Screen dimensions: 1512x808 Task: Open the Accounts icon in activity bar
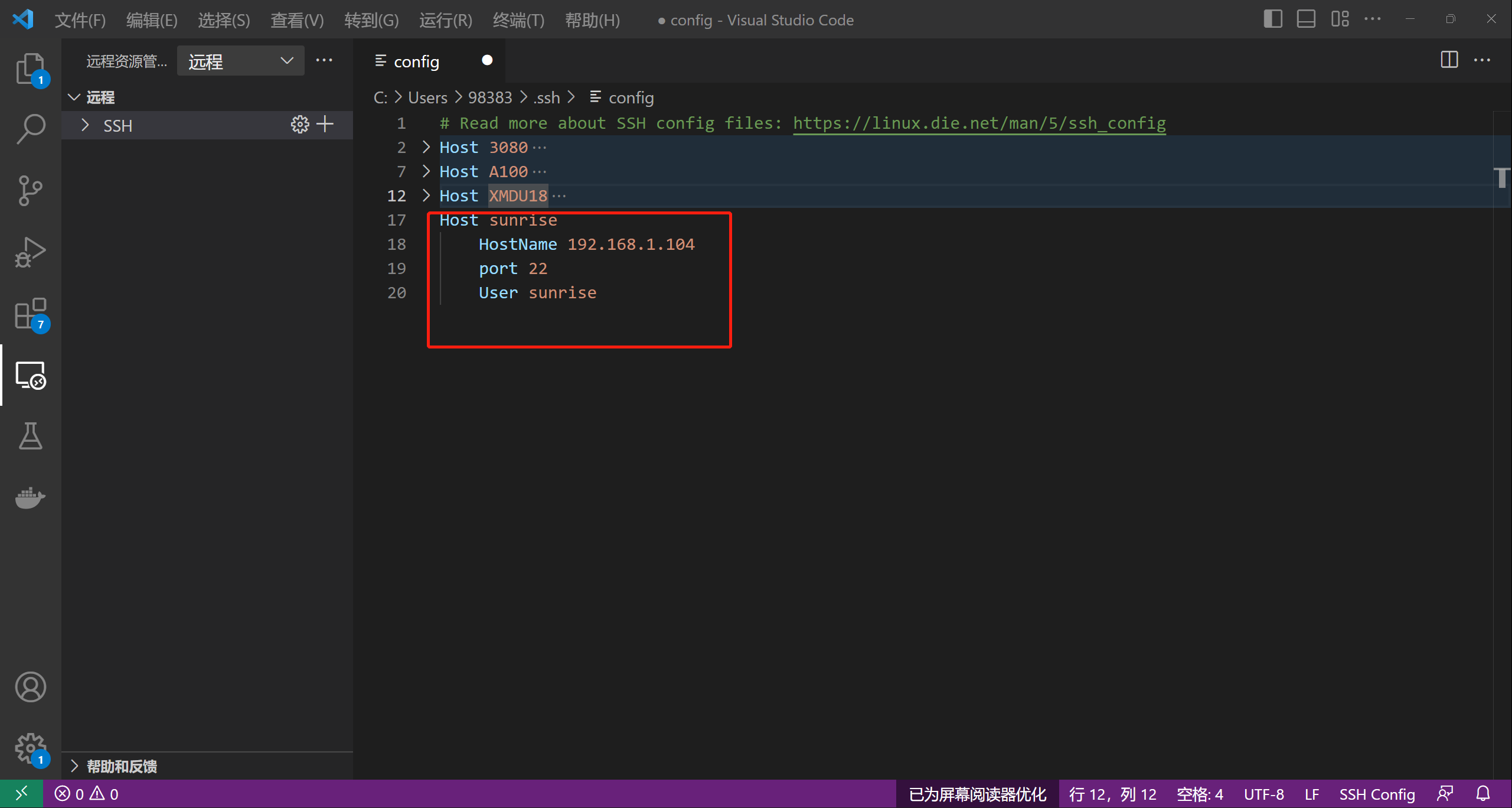point(30,687)
